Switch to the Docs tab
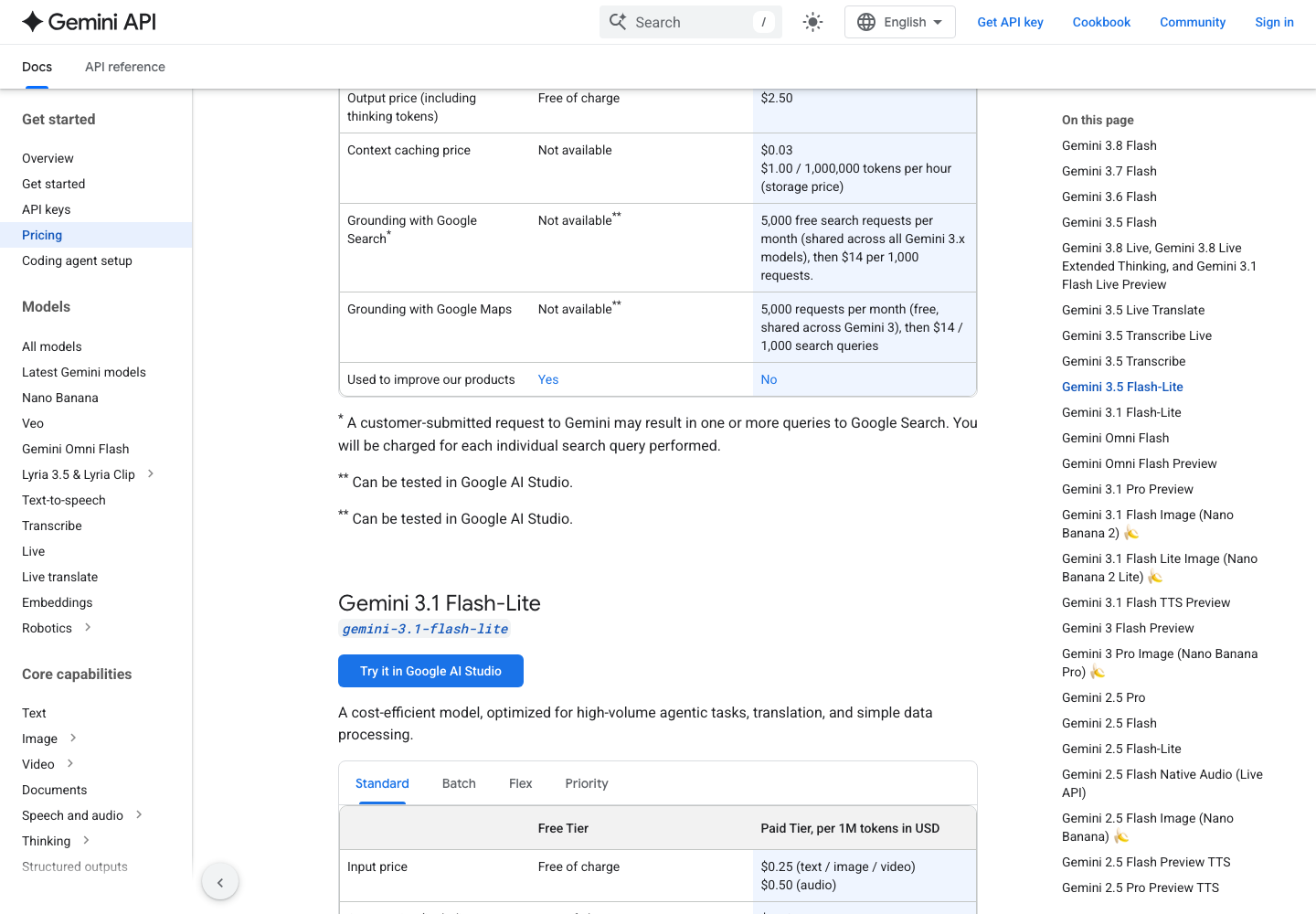 pos(37,67)
